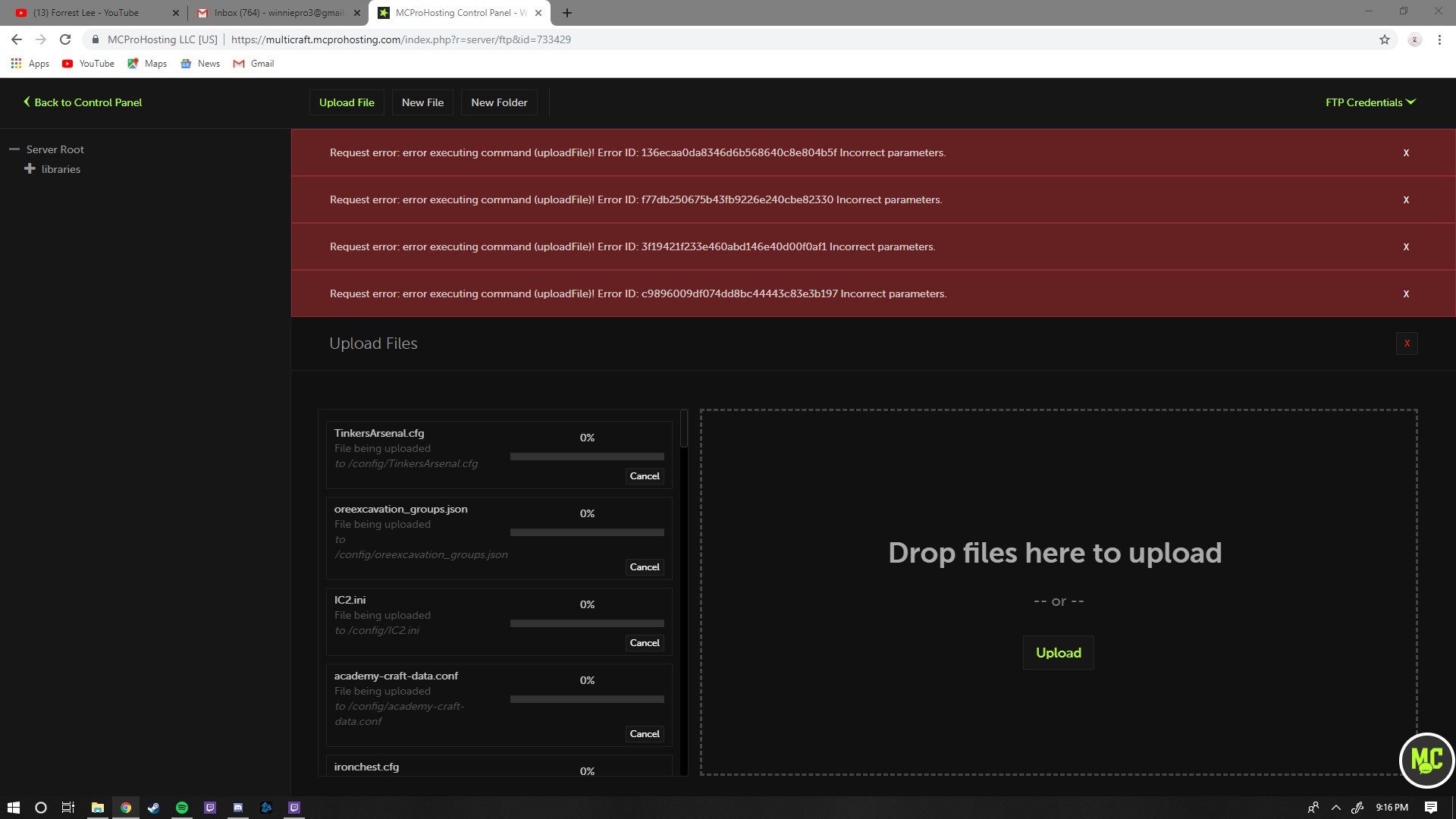Viewport: 1456px width, 819px height.
Task: View site security lock information
Action: [96, 39]
